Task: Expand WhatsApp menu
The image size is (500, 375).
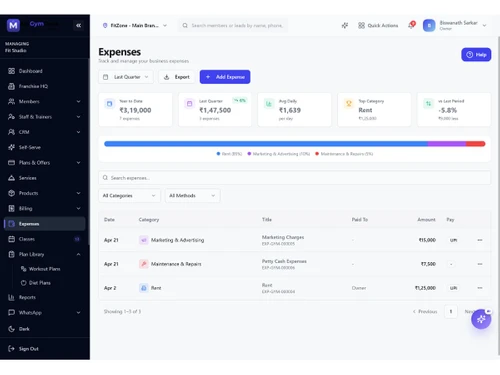Action: tap(45, 313)
